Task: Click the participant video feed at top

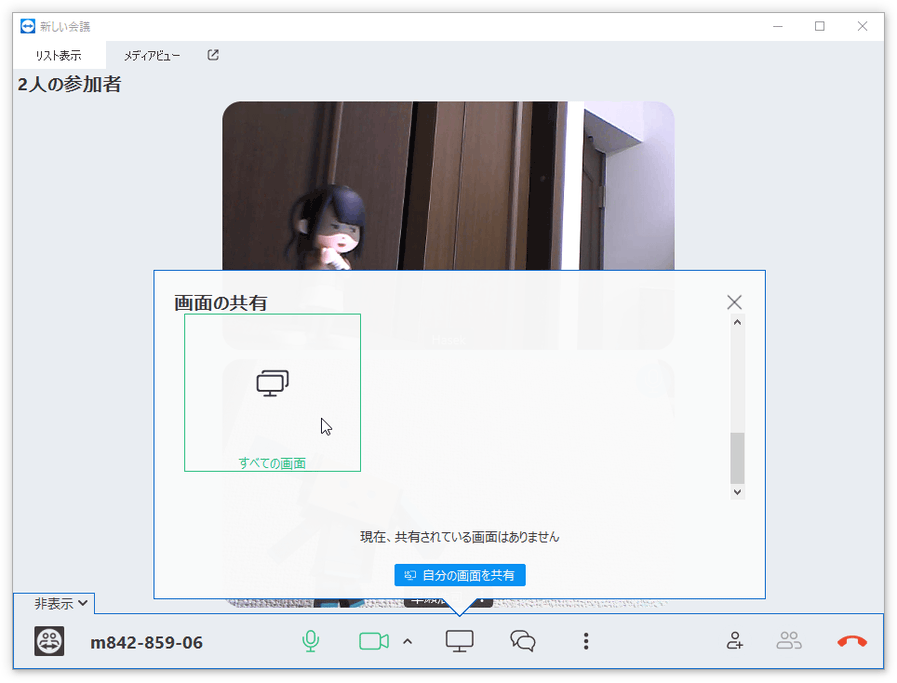Action: pyautogui.click(x=448, y=185)
